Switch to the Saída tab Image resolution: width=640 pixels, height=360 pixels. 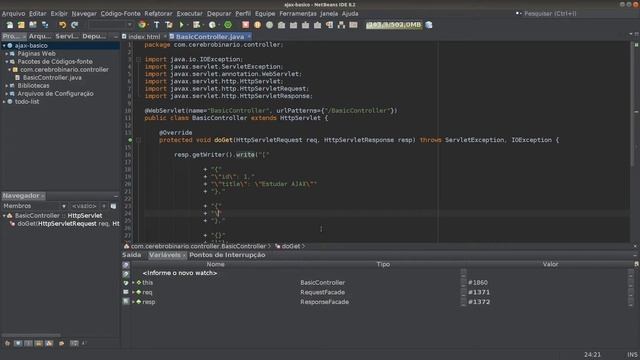coord(131,255)
